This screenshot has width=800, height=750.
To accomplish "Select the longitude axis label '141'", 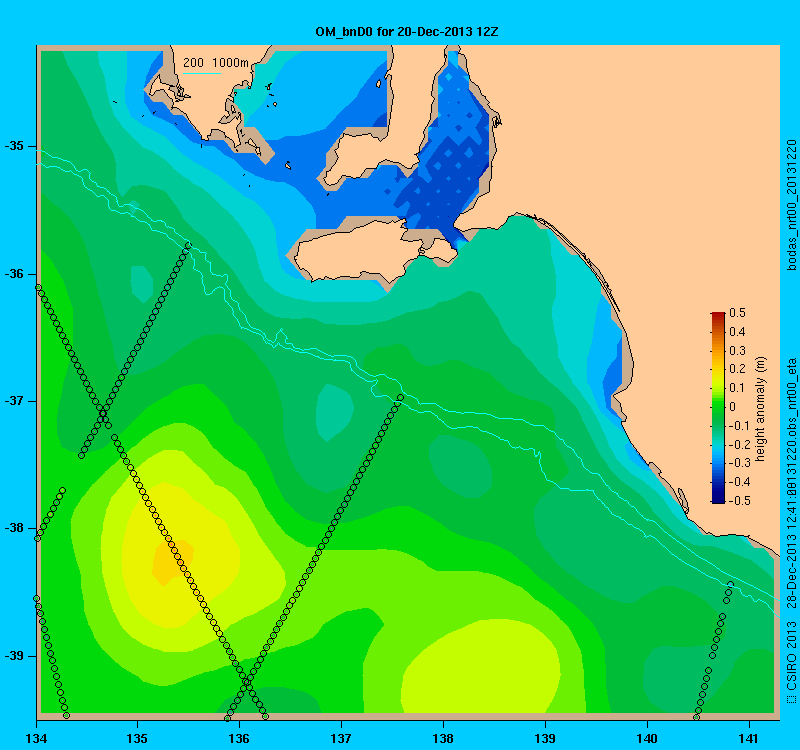I will [x=749, y=738].
